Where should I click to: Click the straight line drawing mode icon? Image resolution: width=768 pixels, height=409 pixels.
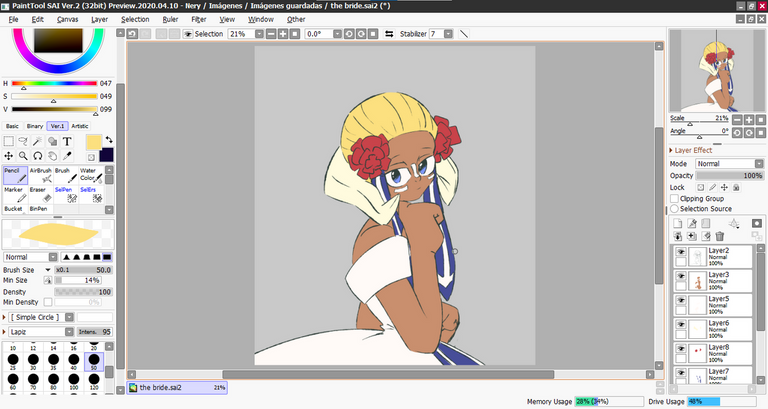pos(464,34)
